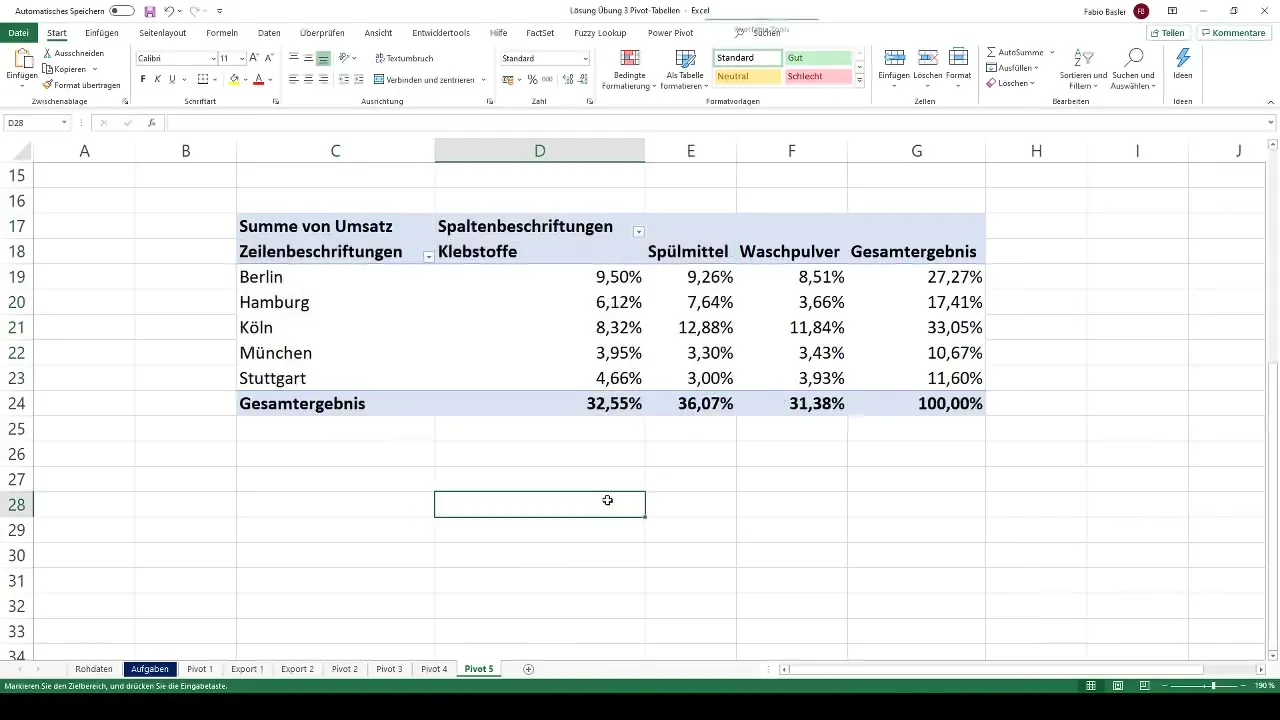Open Bedingte Formatierung
1280x720 pixels.
[630, 69]
